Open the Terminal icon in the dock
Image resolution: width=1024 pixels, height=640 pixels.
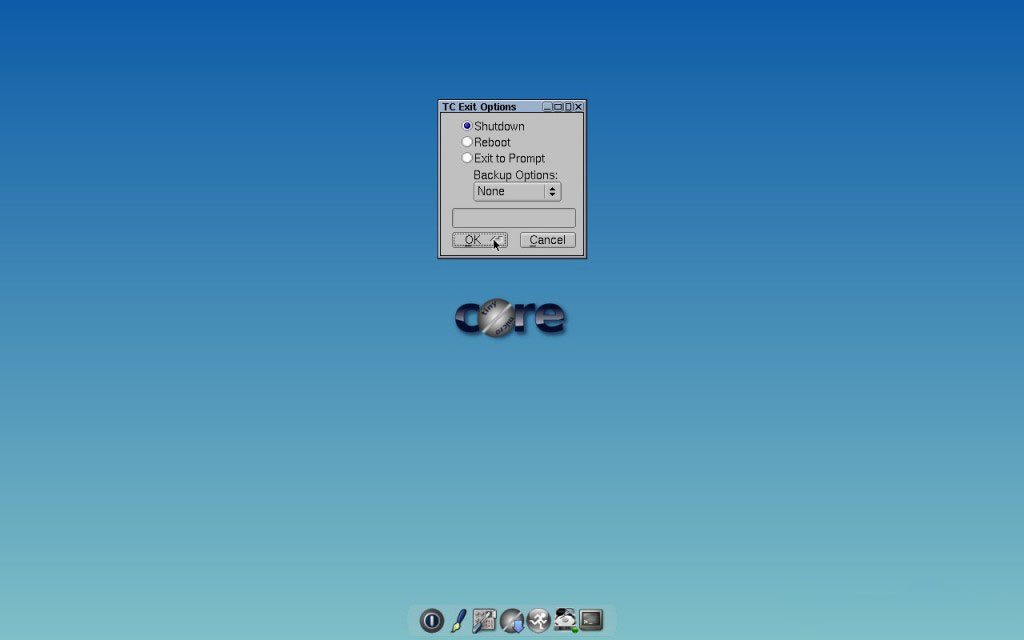pos(592,620)
